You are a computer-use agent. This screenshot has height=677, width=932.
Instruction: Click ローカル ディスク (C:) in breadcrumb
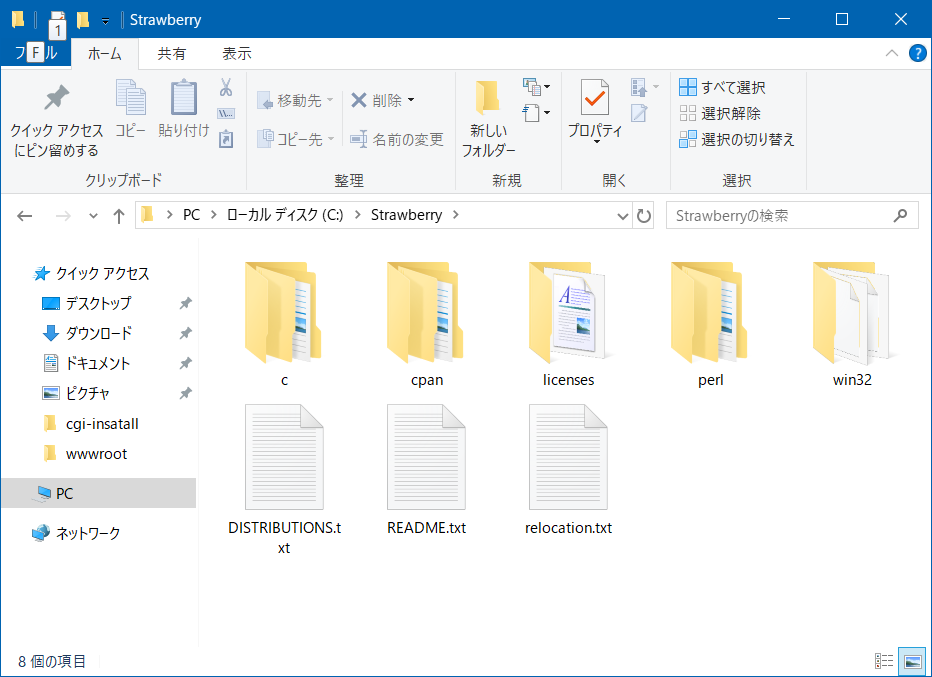pos(285,215)
